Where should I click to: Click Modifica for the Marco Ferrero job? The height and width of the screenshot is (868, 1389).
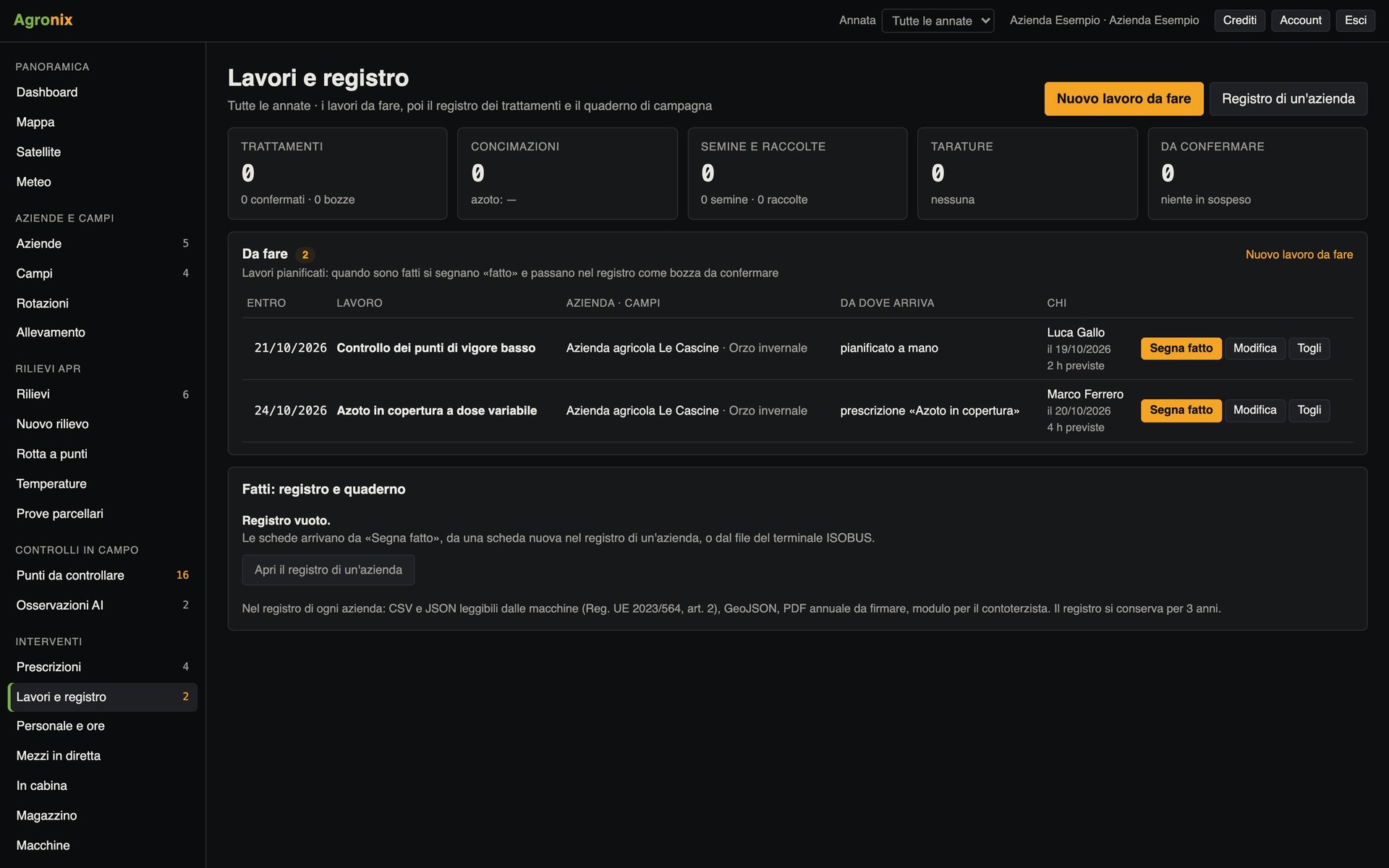pos(1254,410)
